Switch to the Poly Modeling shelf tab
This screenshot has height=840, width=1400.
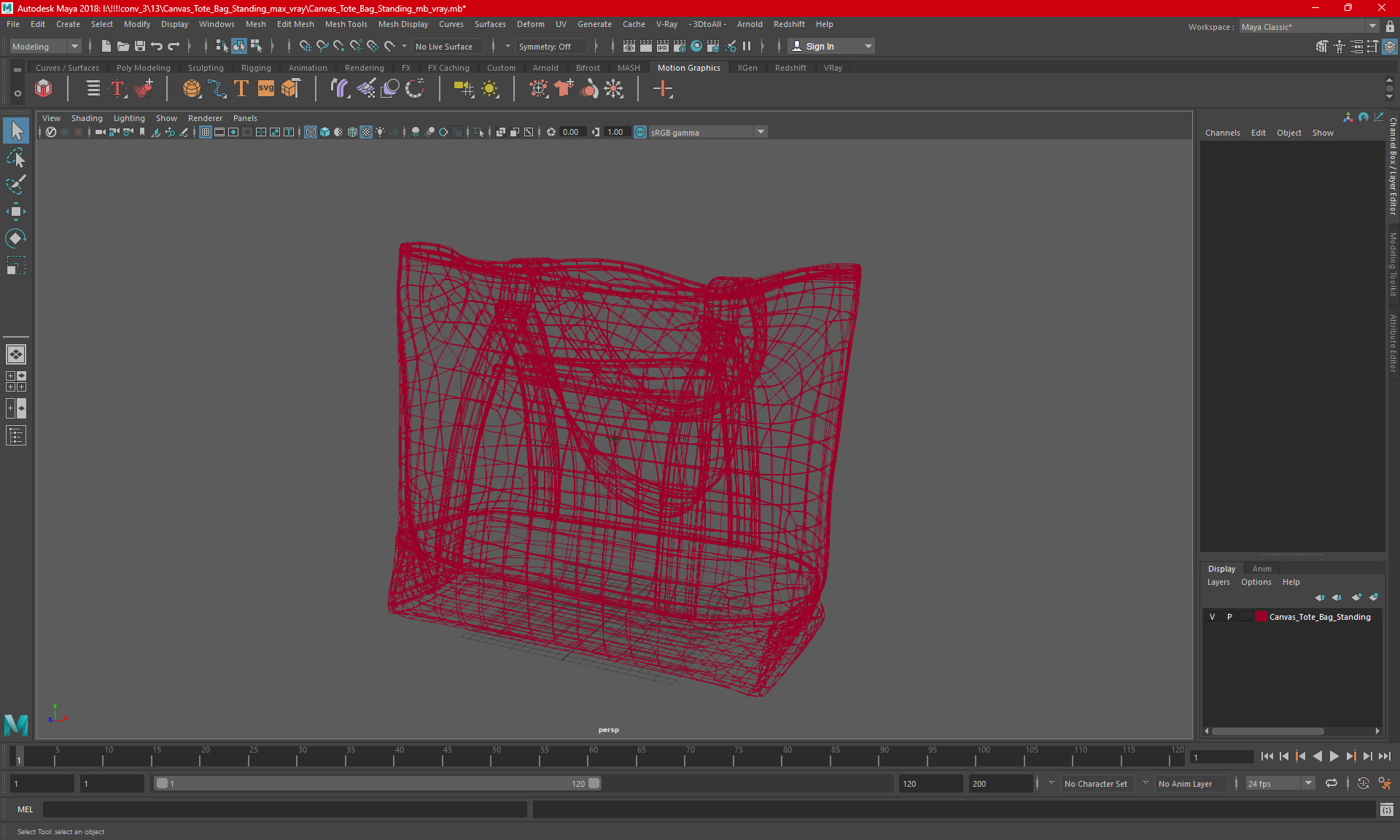(143, 68)
